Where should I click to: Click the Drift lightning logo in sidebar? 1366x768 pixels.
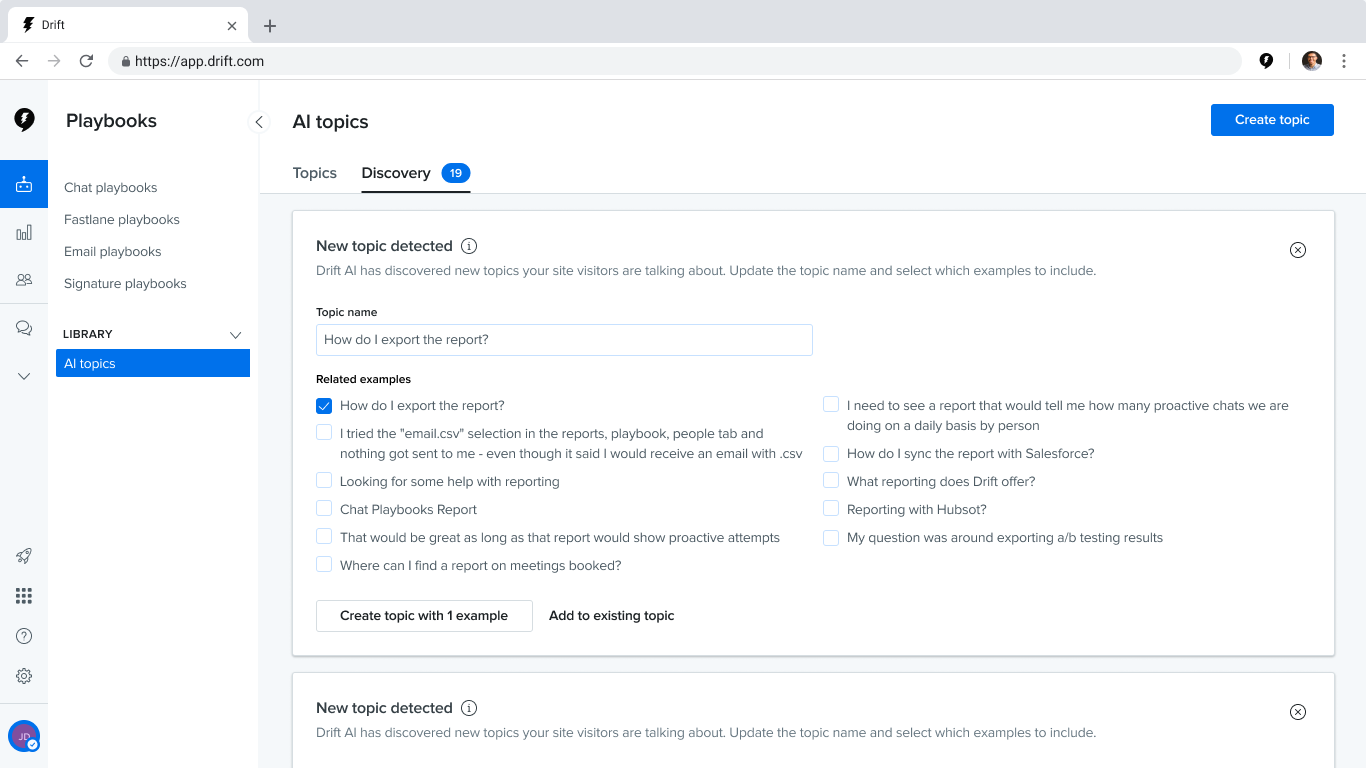[24, 120]
